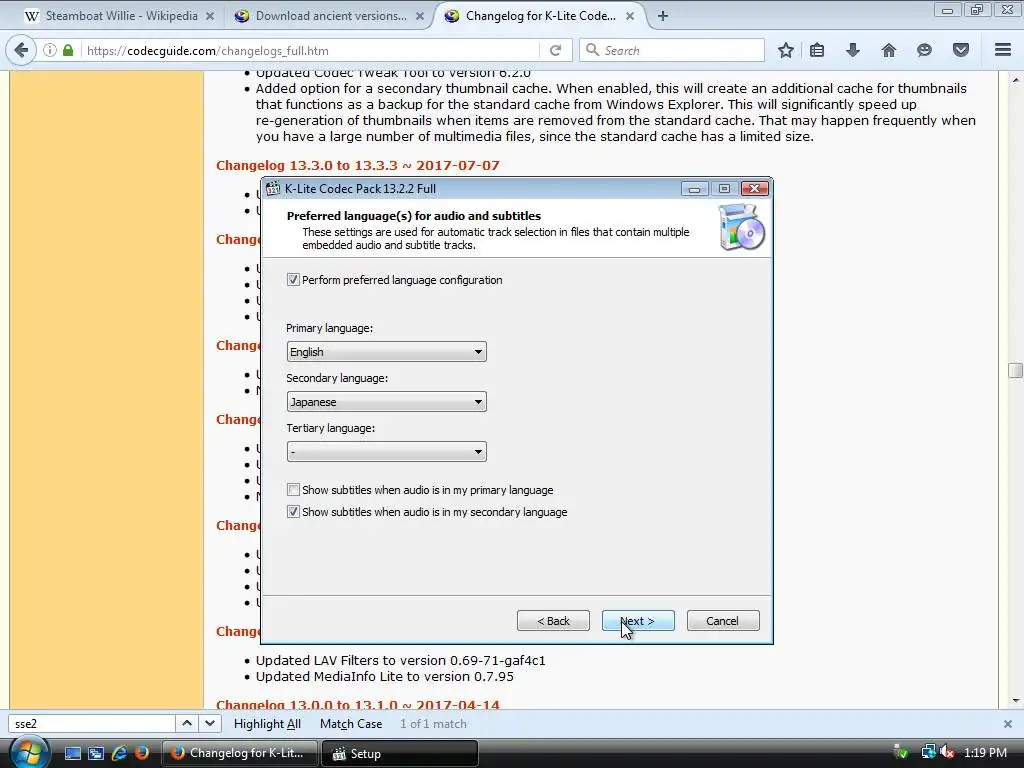This screenshot has height=768, width=1024.
Task: Click the page vertical scrollbar thumb
Action: pos(1015,370)
